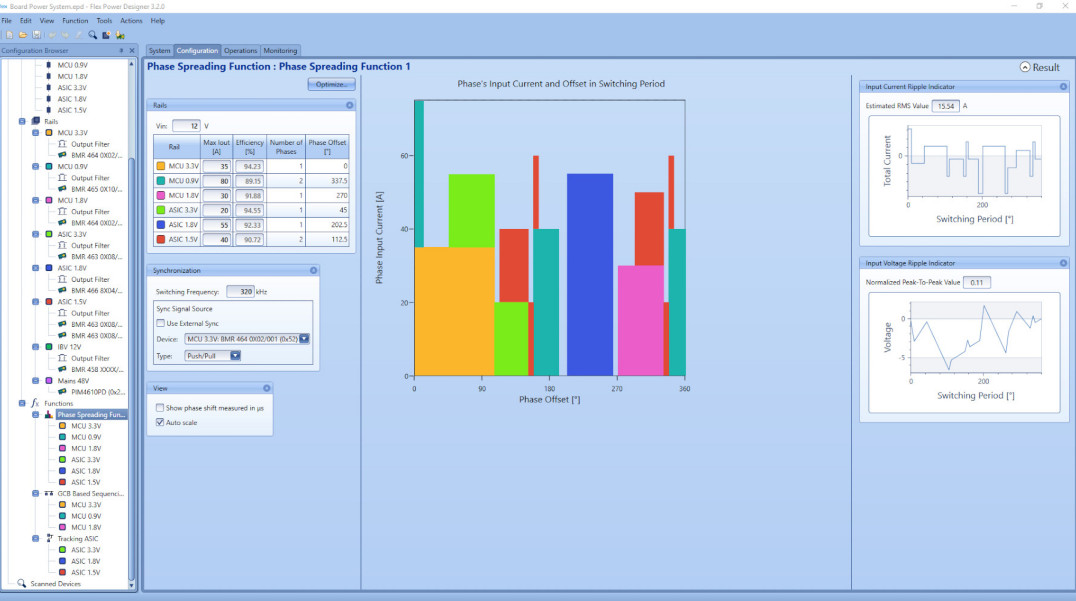1076x601 pixels.
Task: Click the magnifier search toolbar icon
Action: [92, 35]
